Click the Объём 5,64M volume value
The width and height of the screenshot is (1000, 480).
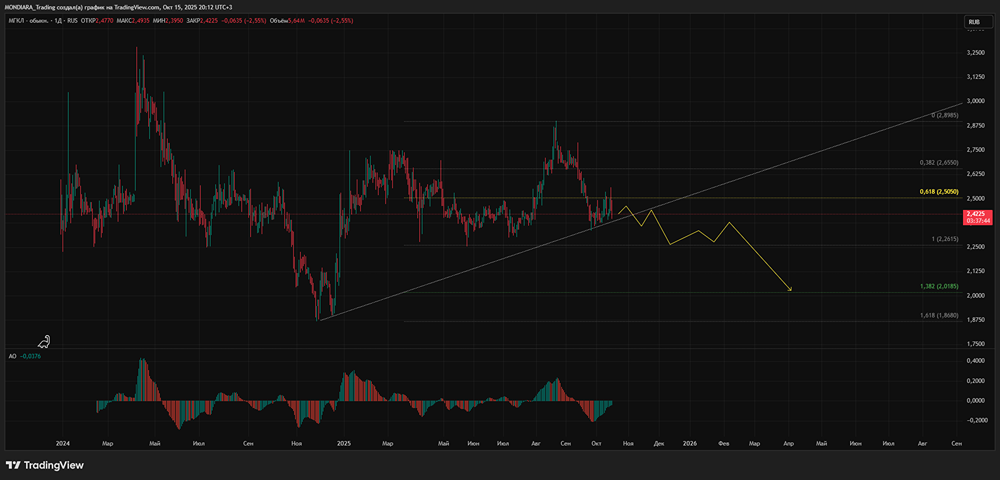click(x=287, y=21)
